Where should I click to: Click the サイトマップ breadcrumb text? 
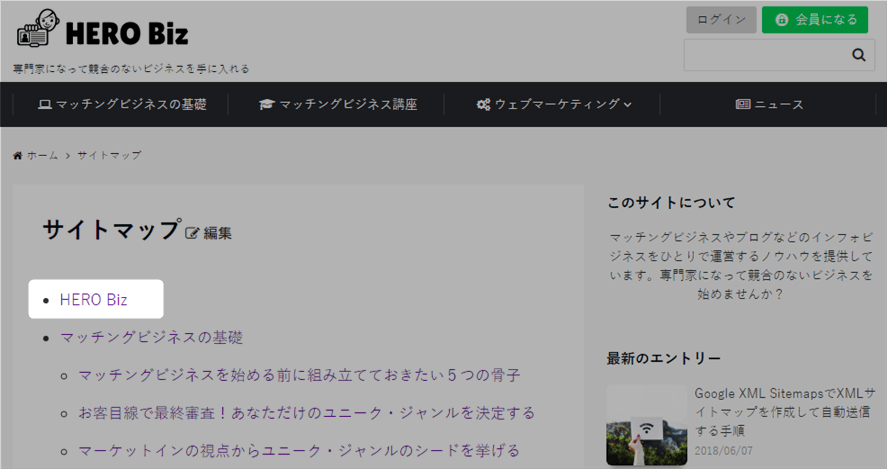pyautogui.click(x=109, y=156)
